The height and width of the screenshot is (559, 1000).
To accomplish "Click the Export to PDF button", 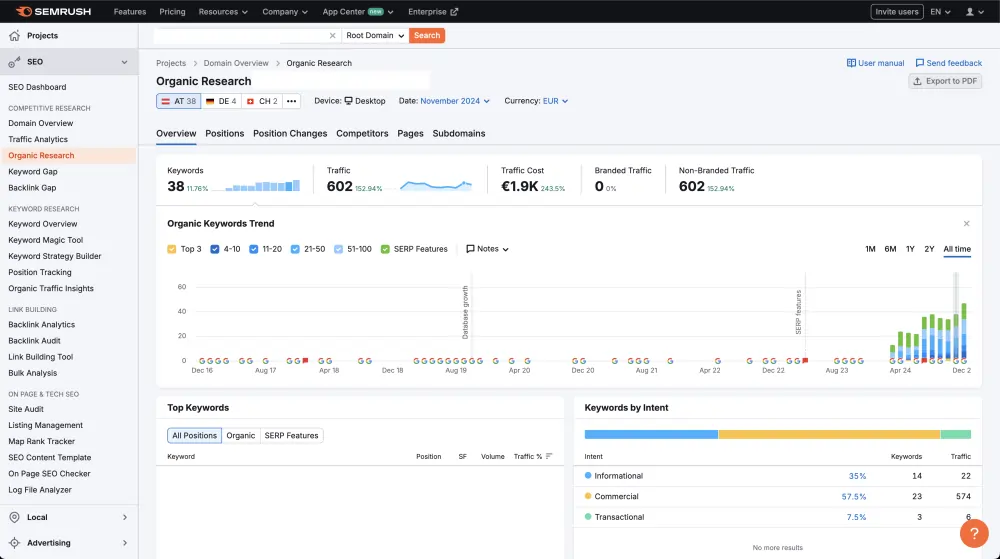I will (945, 81).
